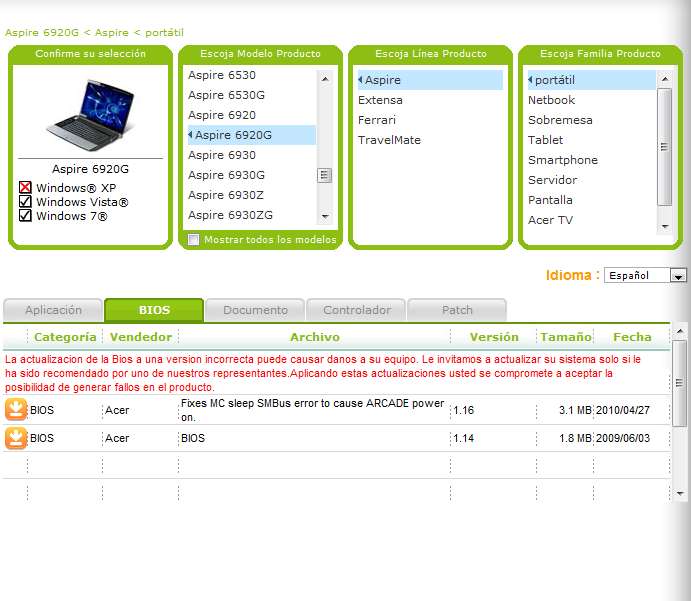Viewport: 691px width, 601px height.
Task: Click family list scroll up arrow
Action: (x=665, y=78)
